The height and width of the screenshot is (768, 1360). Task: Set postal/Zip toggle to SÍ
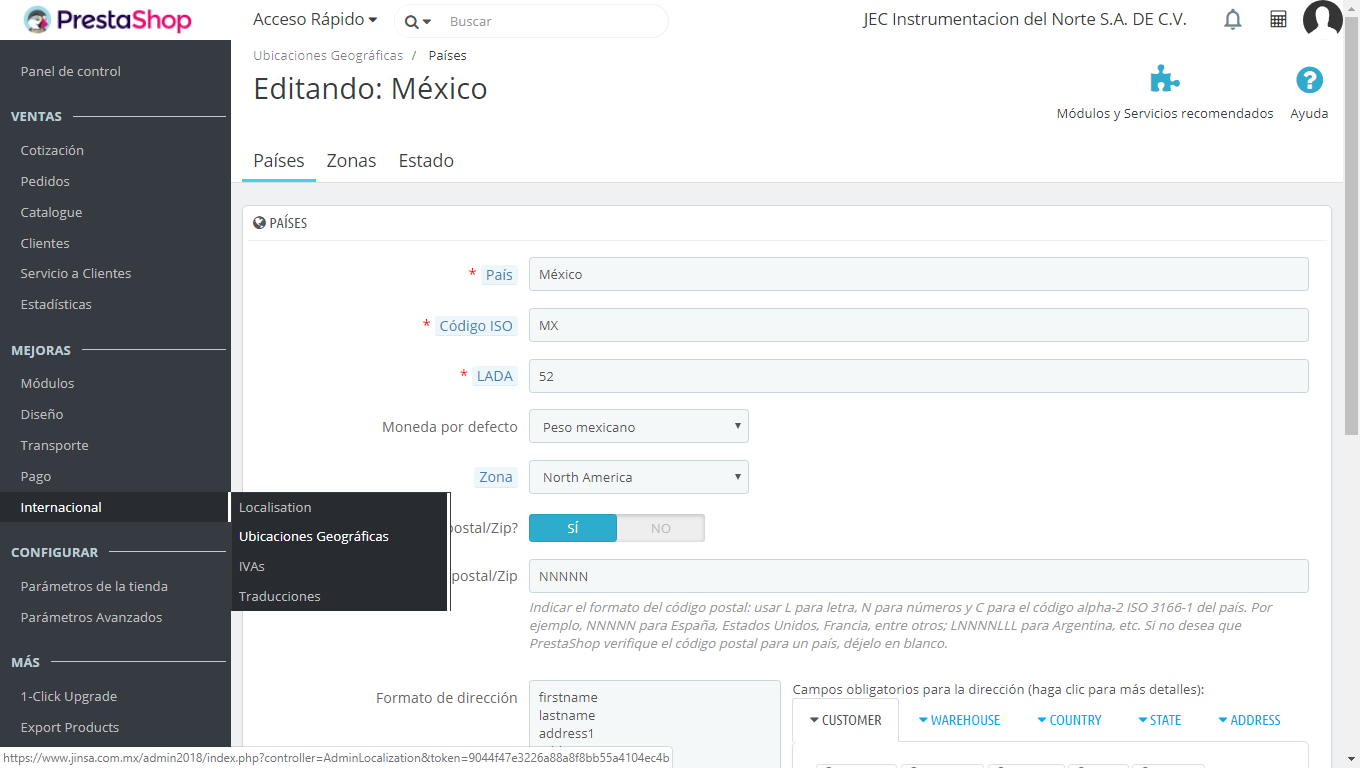tap(573, 528)
